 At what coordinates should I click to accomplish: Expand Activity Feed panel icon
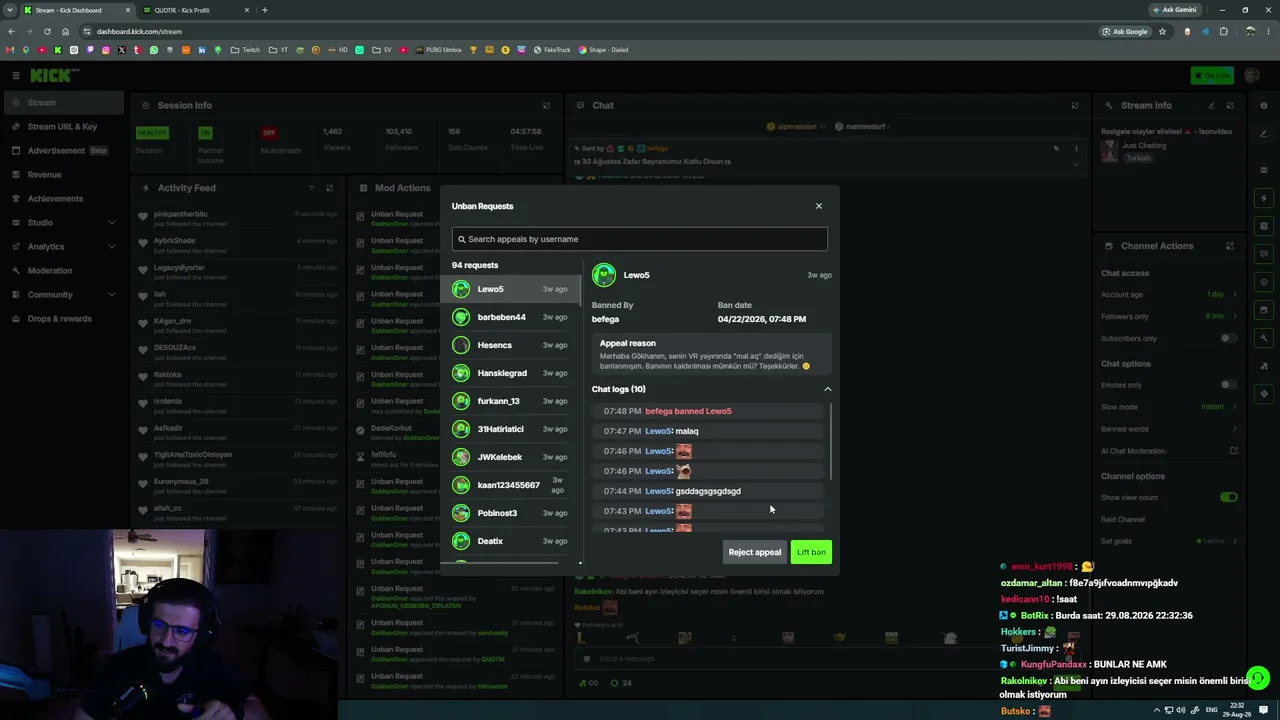329,188
